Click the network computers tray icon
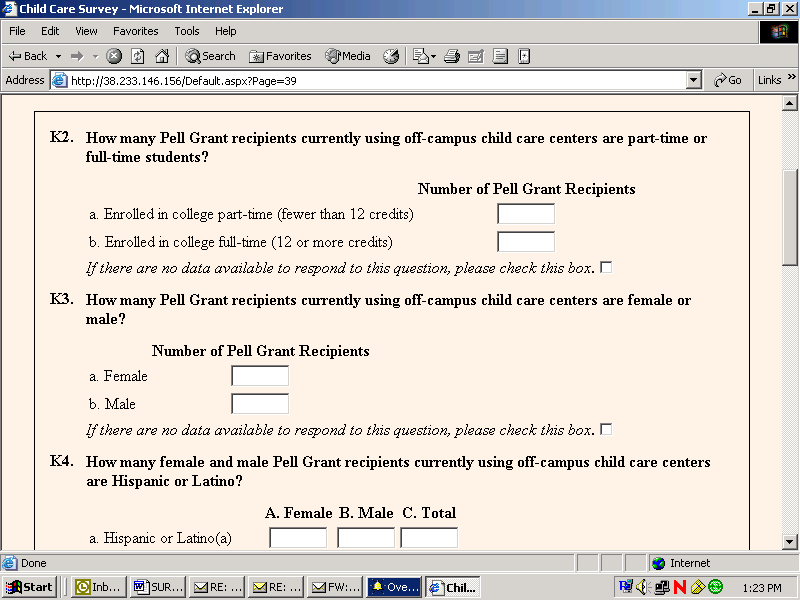The width and height of the screenshot is (800, 600). (x=662, y=587)
